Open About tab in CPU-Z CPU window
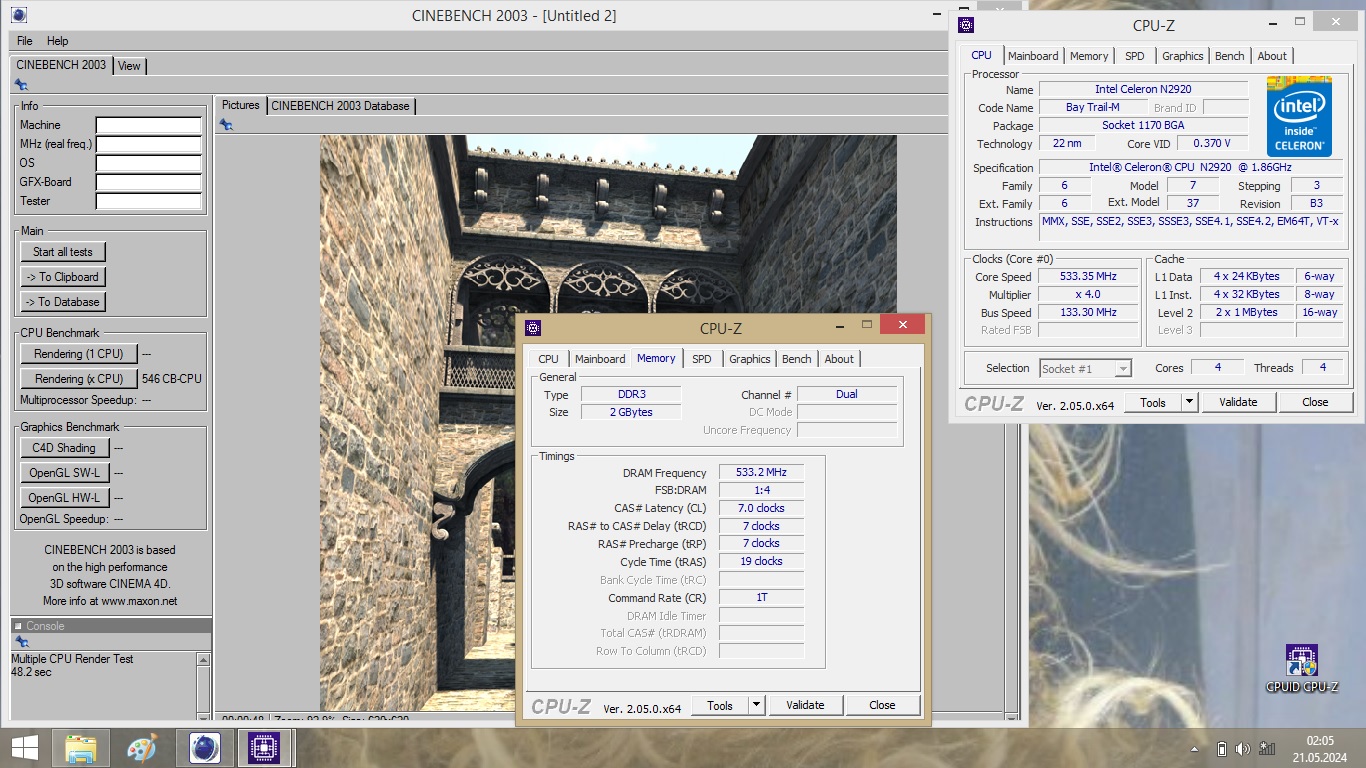Viewport: 1366px width, 768px height. tap(1272, 56)
